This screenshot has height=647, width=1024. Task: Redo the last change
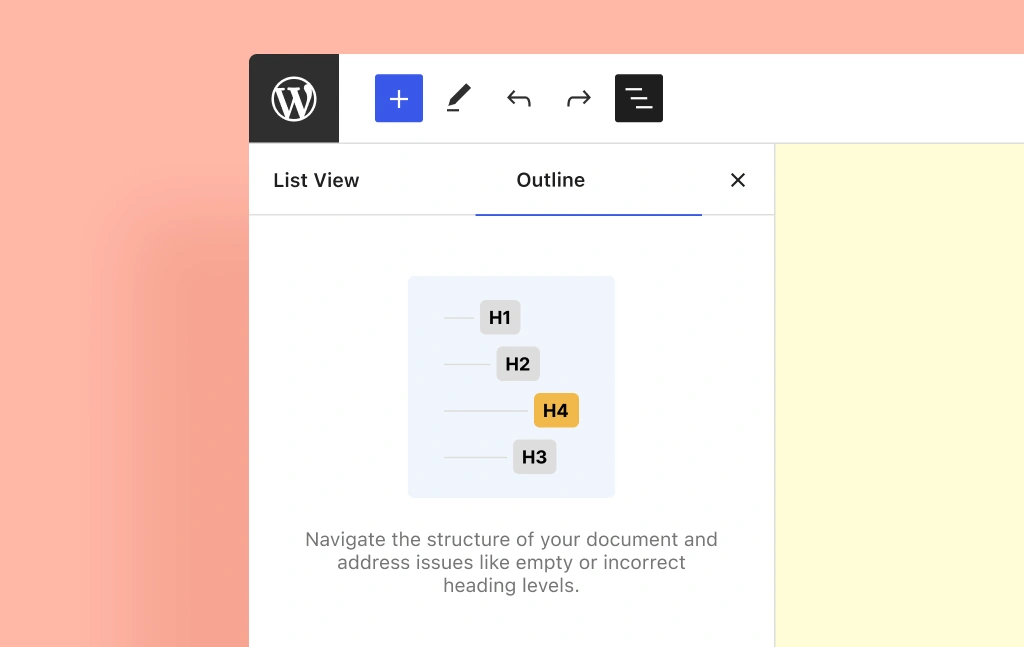pyautogui.click(x=578, y=98)
